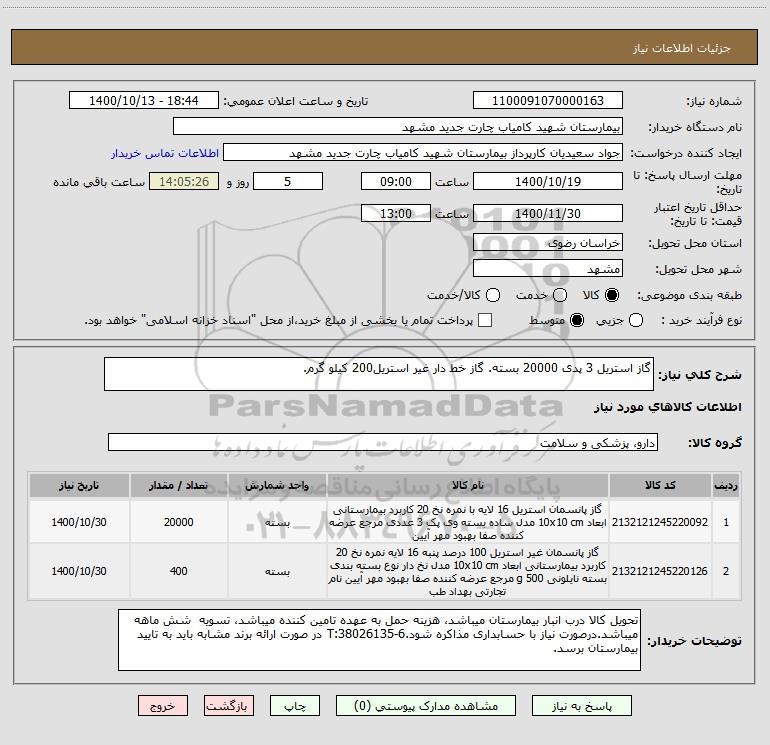Click the ردیف column header

coord(726,486)
